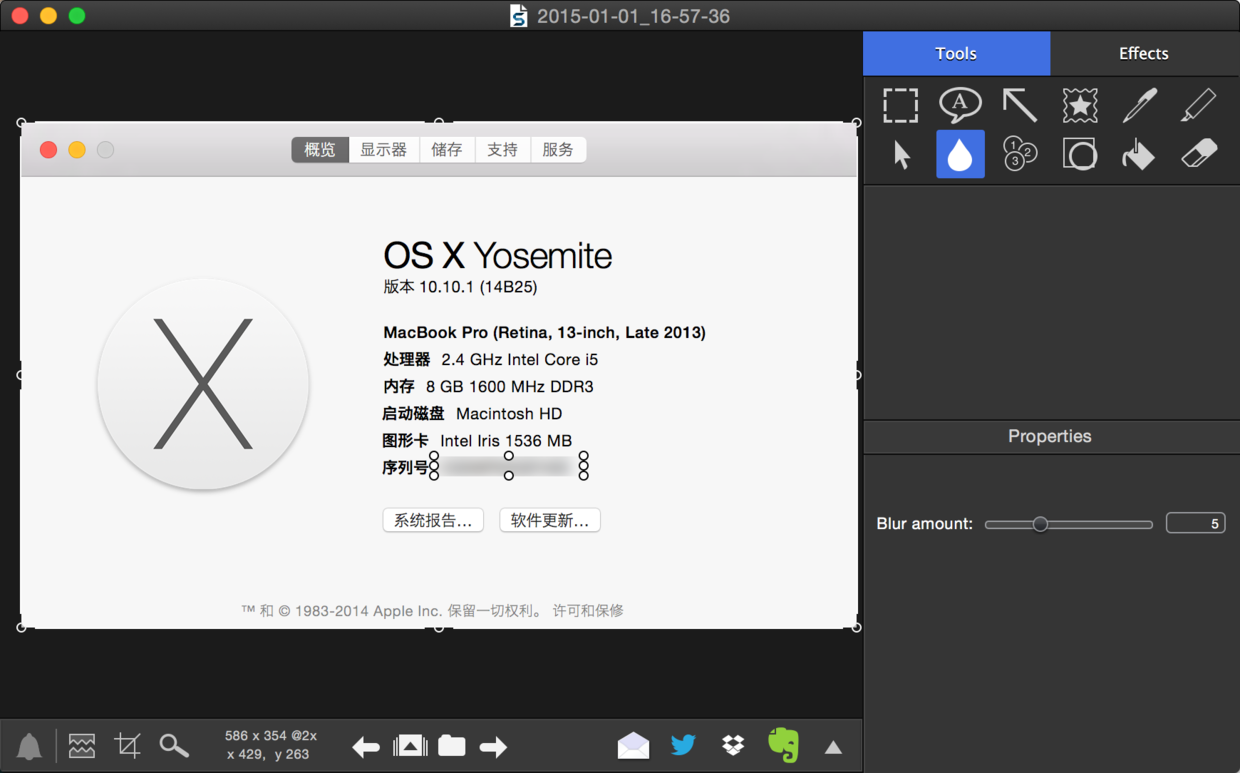The width and height of the screenshot is (1240, 773).
Task: Share via the Mail envelope icon
Action: (x=633, y=745)
